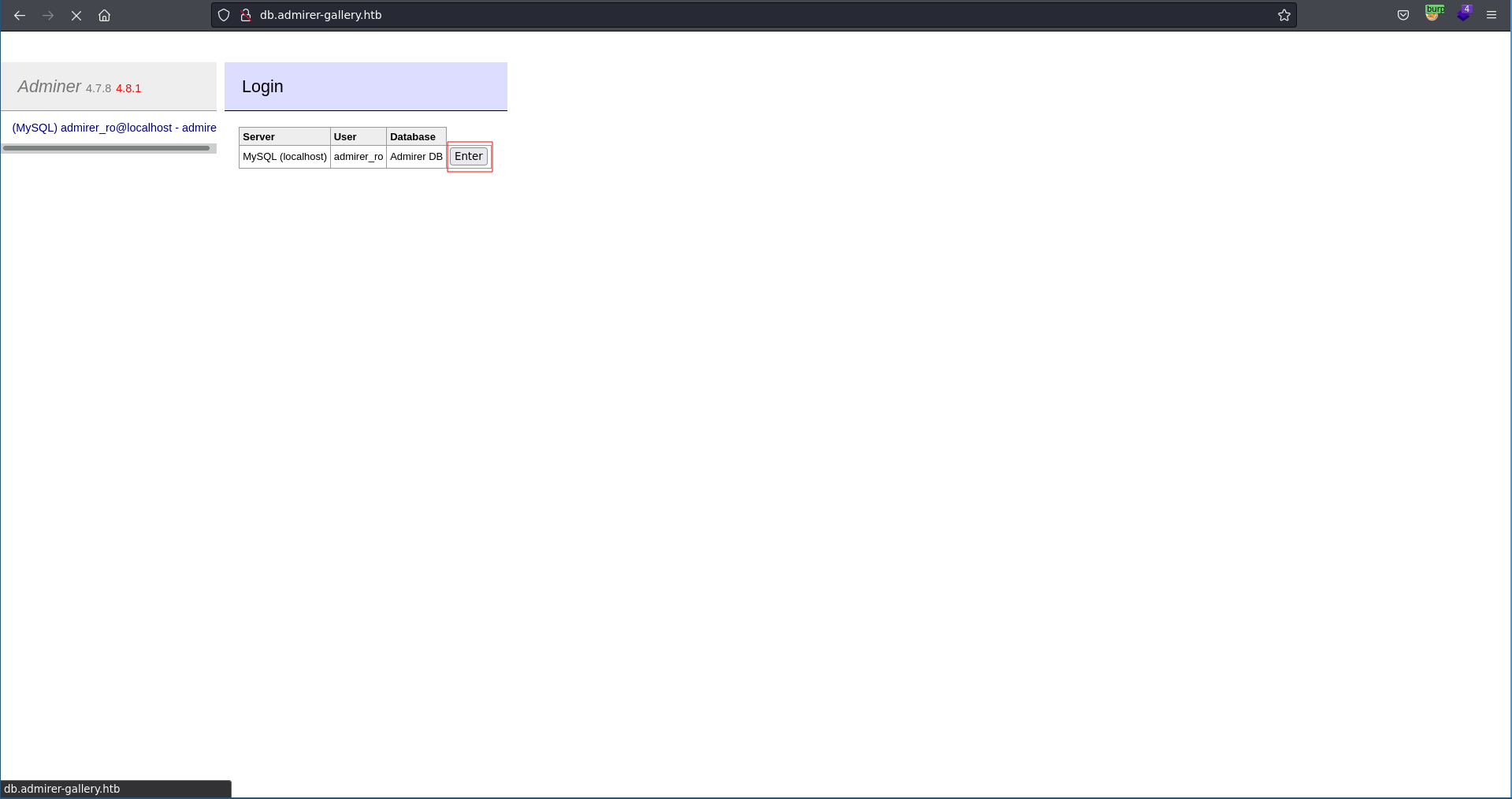Bookmark this page with the star

pyautogui.click(x=1284, y=15)
